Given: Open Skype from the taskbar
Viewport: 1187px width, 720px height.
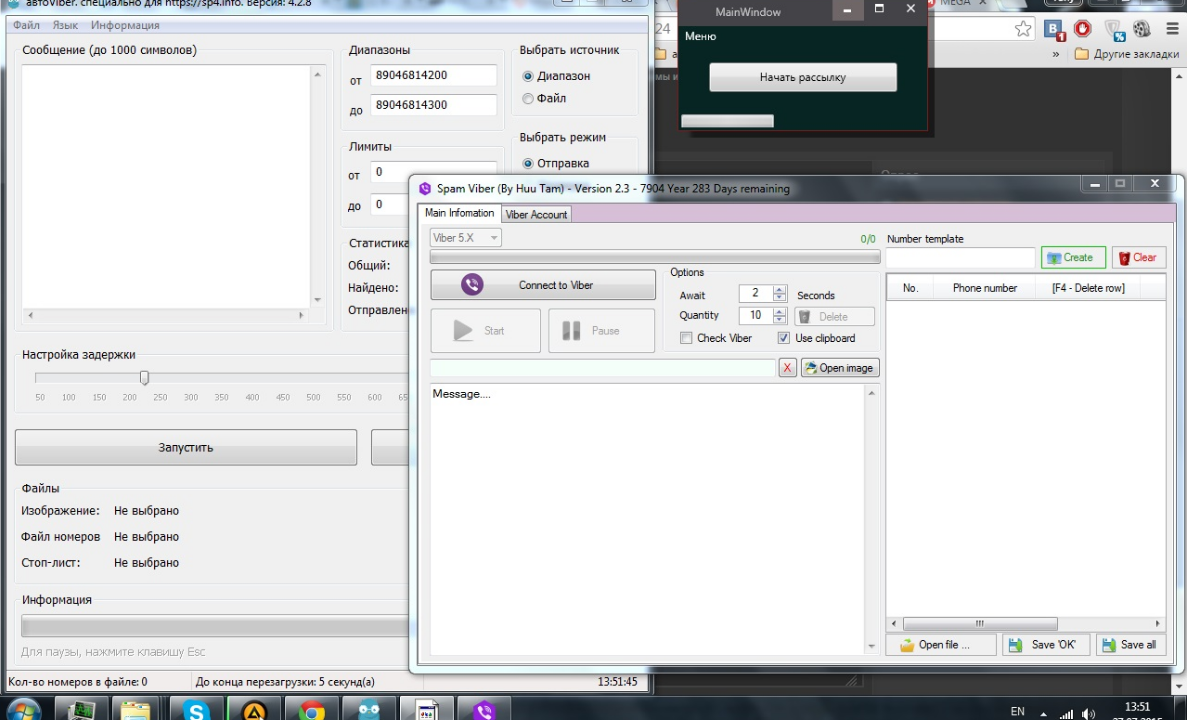Looking at the screenshot, I should 198,709.
